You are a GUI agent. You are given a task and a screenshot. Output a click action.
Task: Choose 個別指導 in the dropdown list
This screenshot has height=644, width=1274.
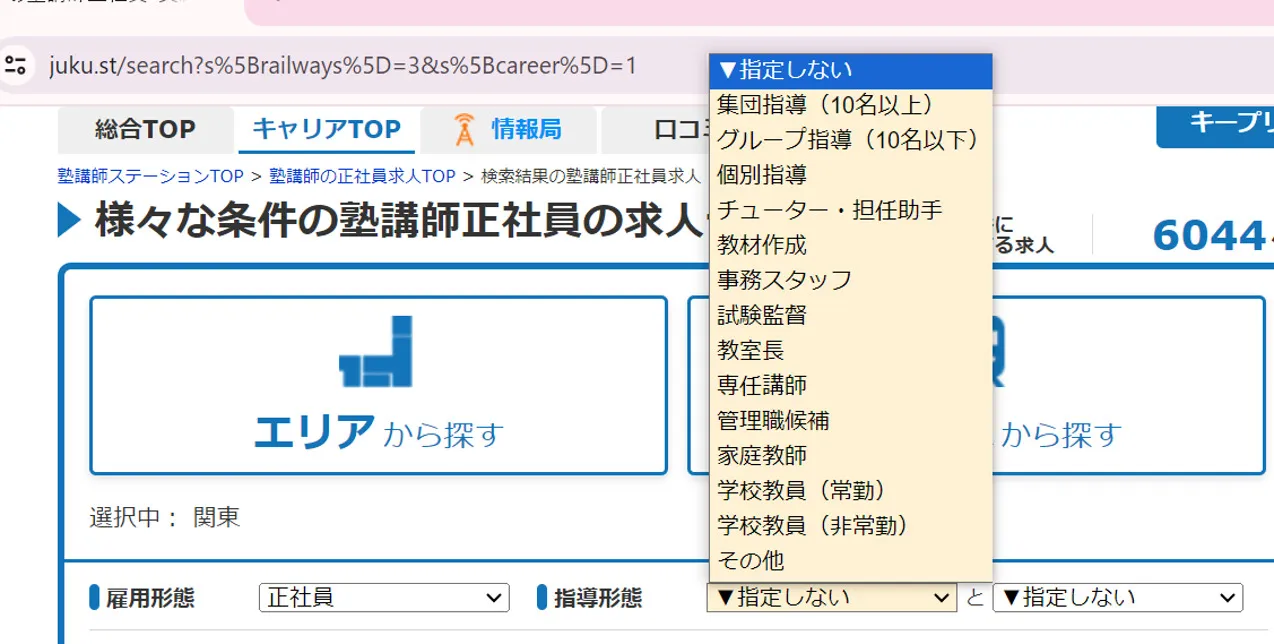762,175
